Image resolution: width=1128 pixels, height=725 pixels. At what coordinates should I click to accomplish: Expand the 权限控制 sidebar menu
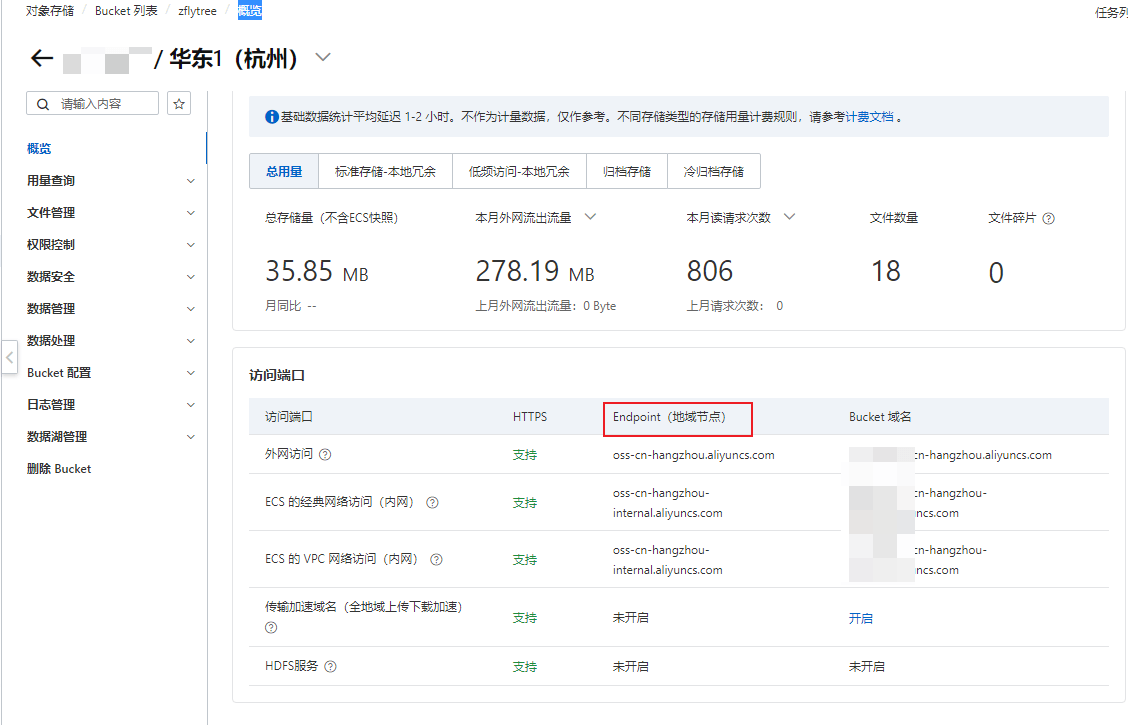click(191, 245)
